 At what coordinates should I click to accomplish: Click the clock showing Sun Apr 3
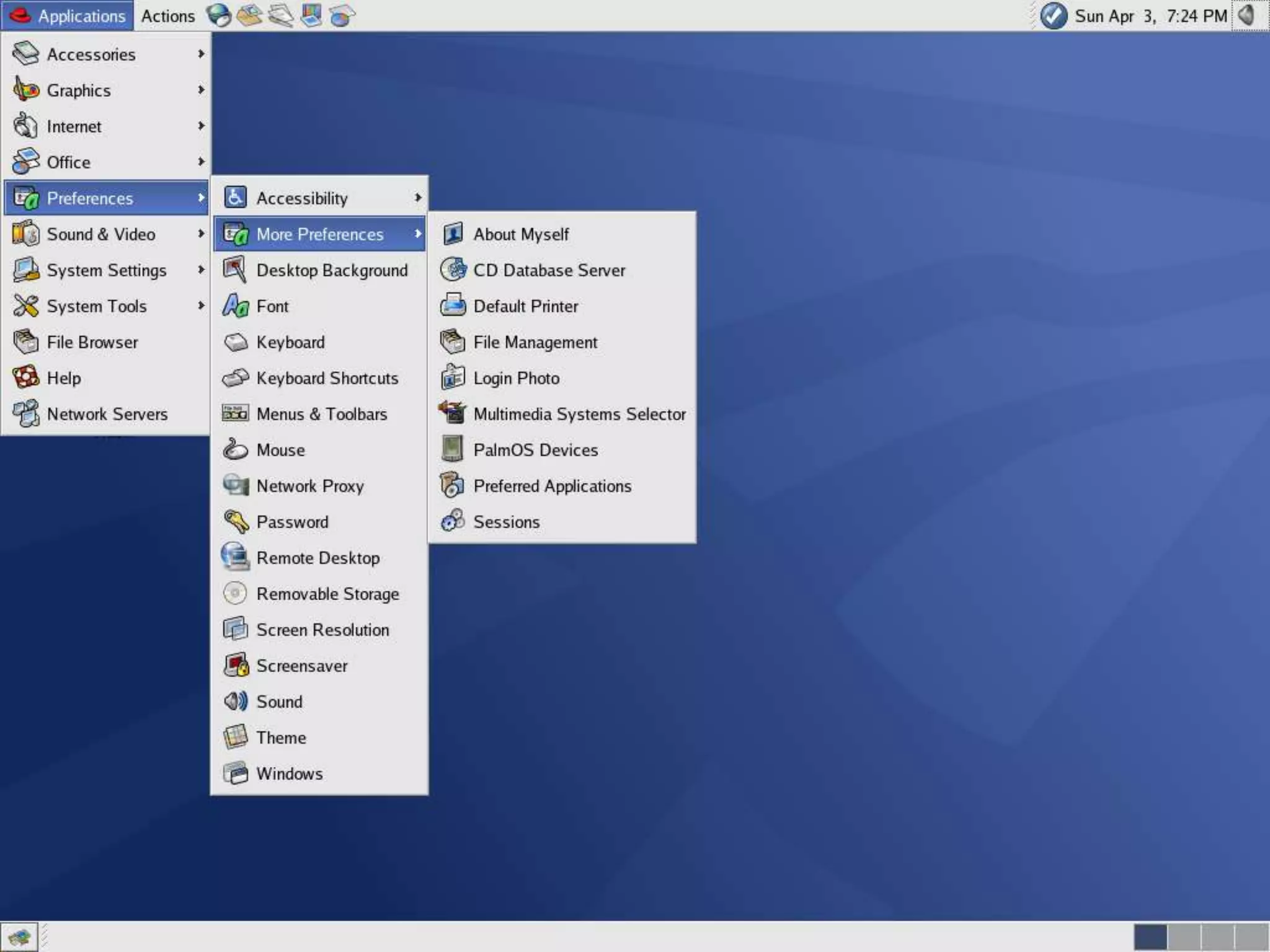point(1150,15)
